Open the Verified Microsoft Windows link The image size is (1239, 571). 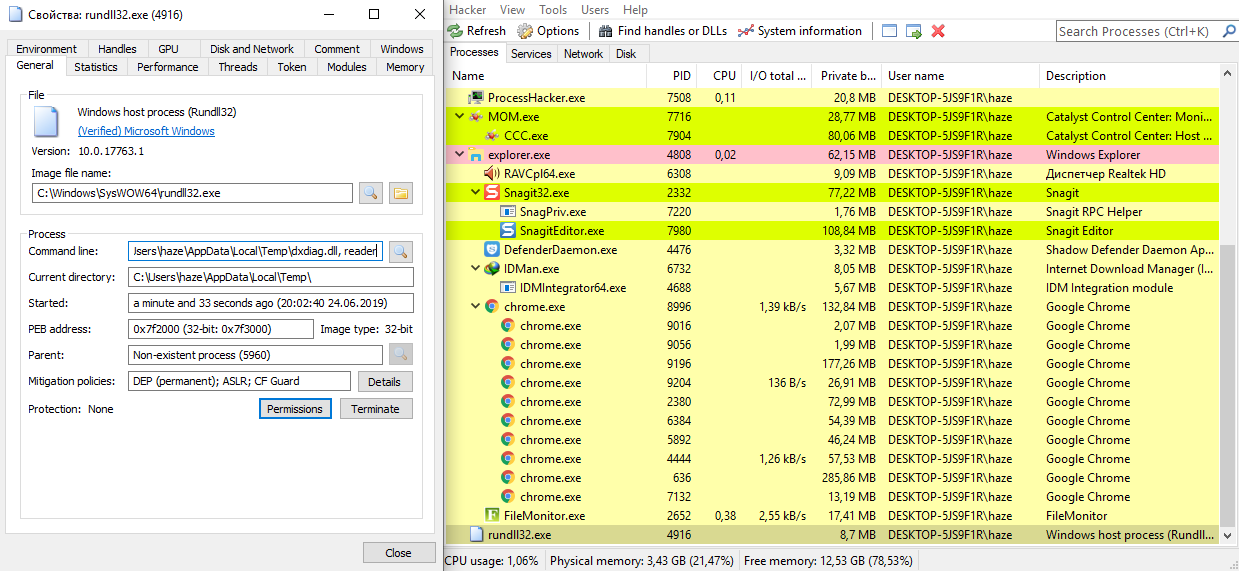(146, 131)
